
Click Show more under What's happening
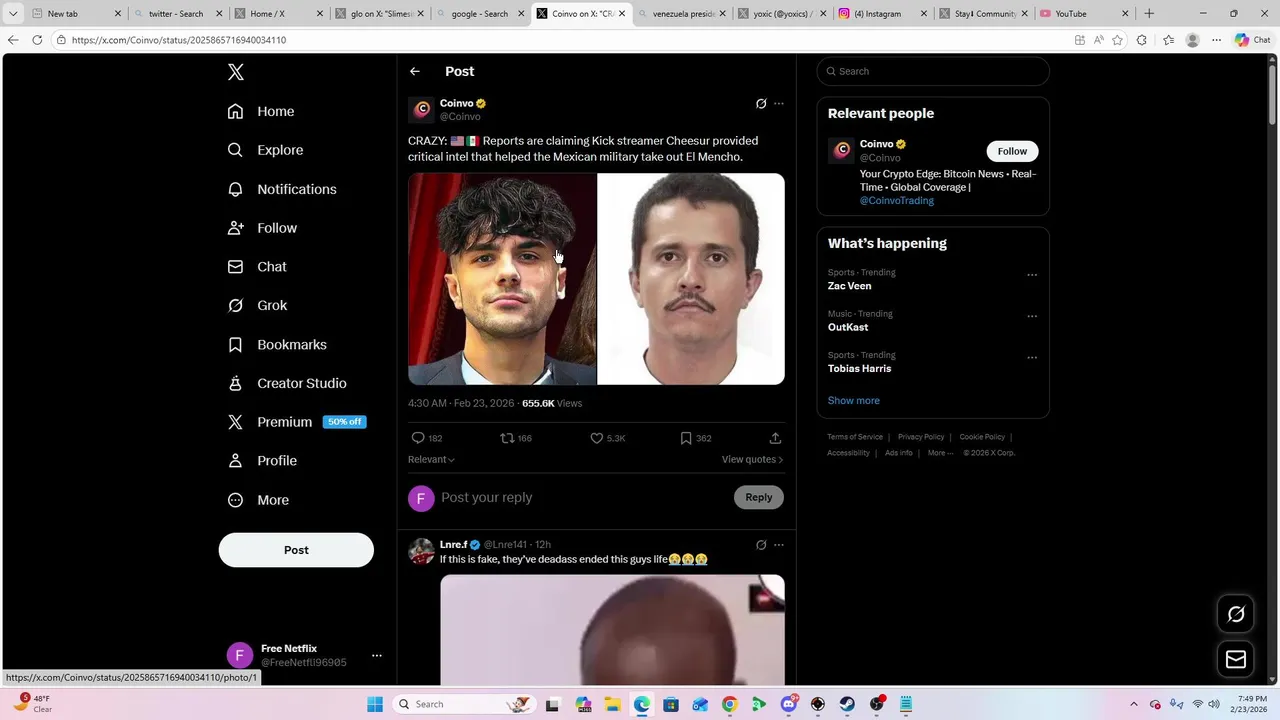click(x=853, y=400)
